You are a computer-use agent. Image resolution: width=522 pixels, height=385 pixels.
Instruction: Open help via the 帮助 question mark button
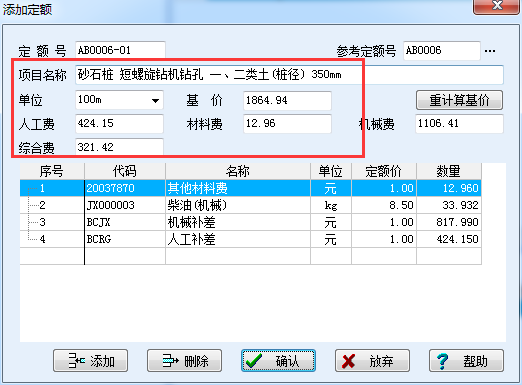[466, 361]
